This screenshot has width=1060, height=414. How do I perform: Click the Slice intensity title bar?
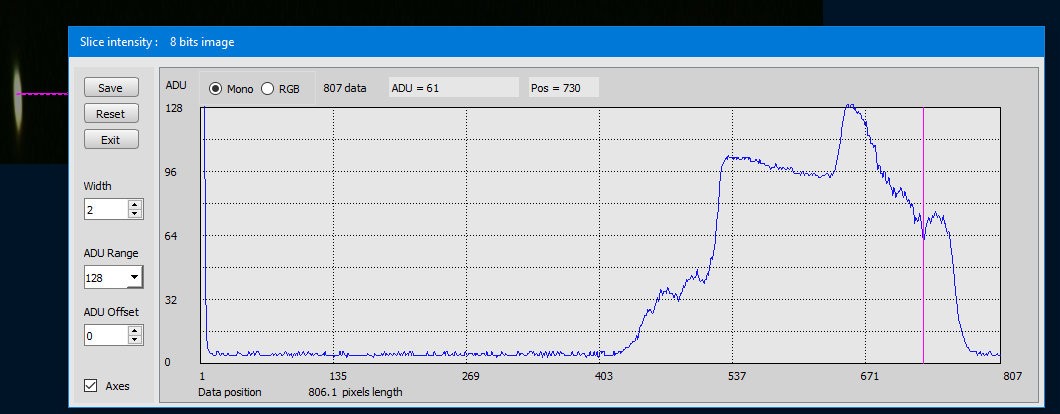click(x=556, y=42)
